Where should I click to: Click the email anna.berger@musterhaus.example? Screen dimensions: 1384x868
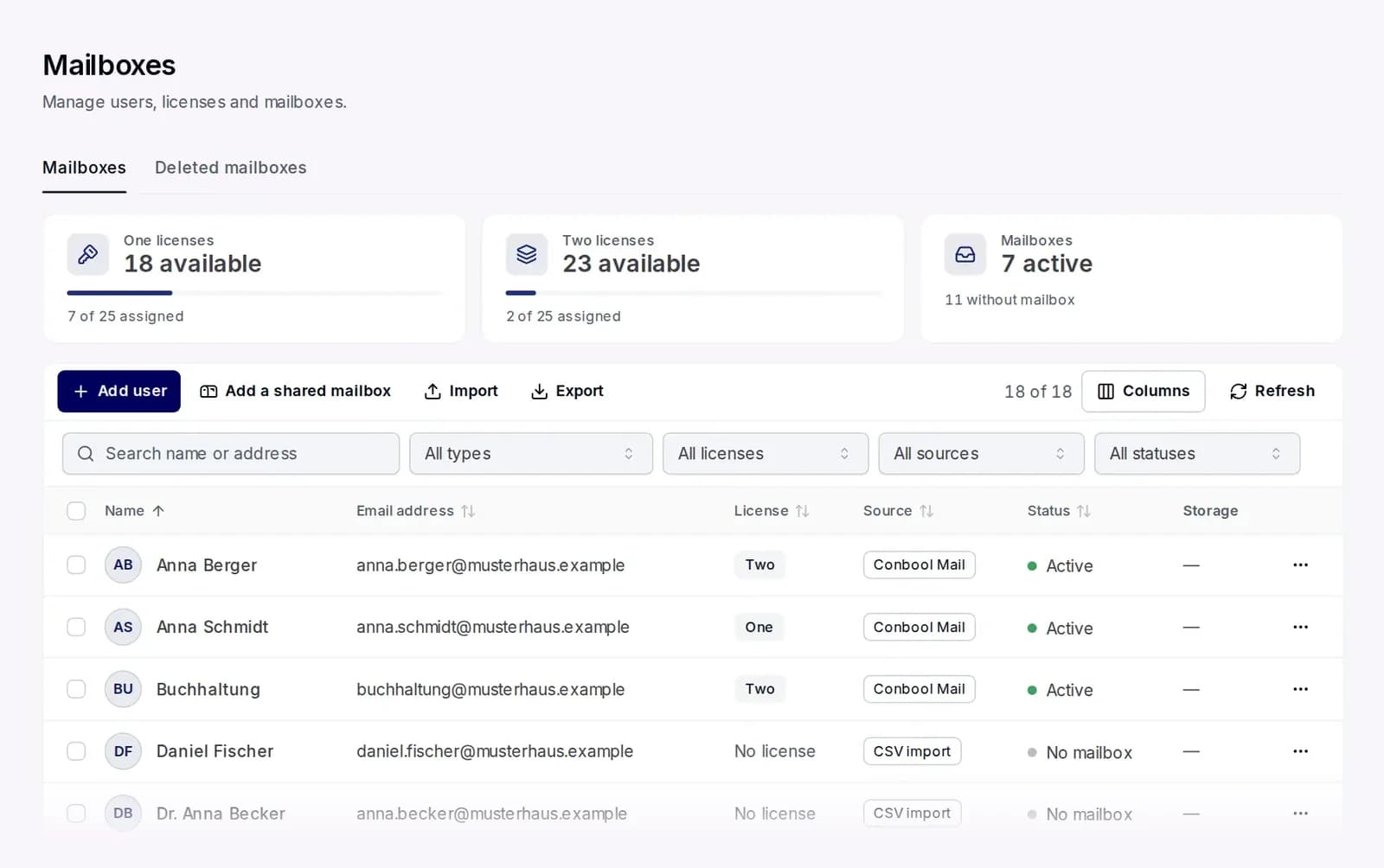(x=490, y=565)
